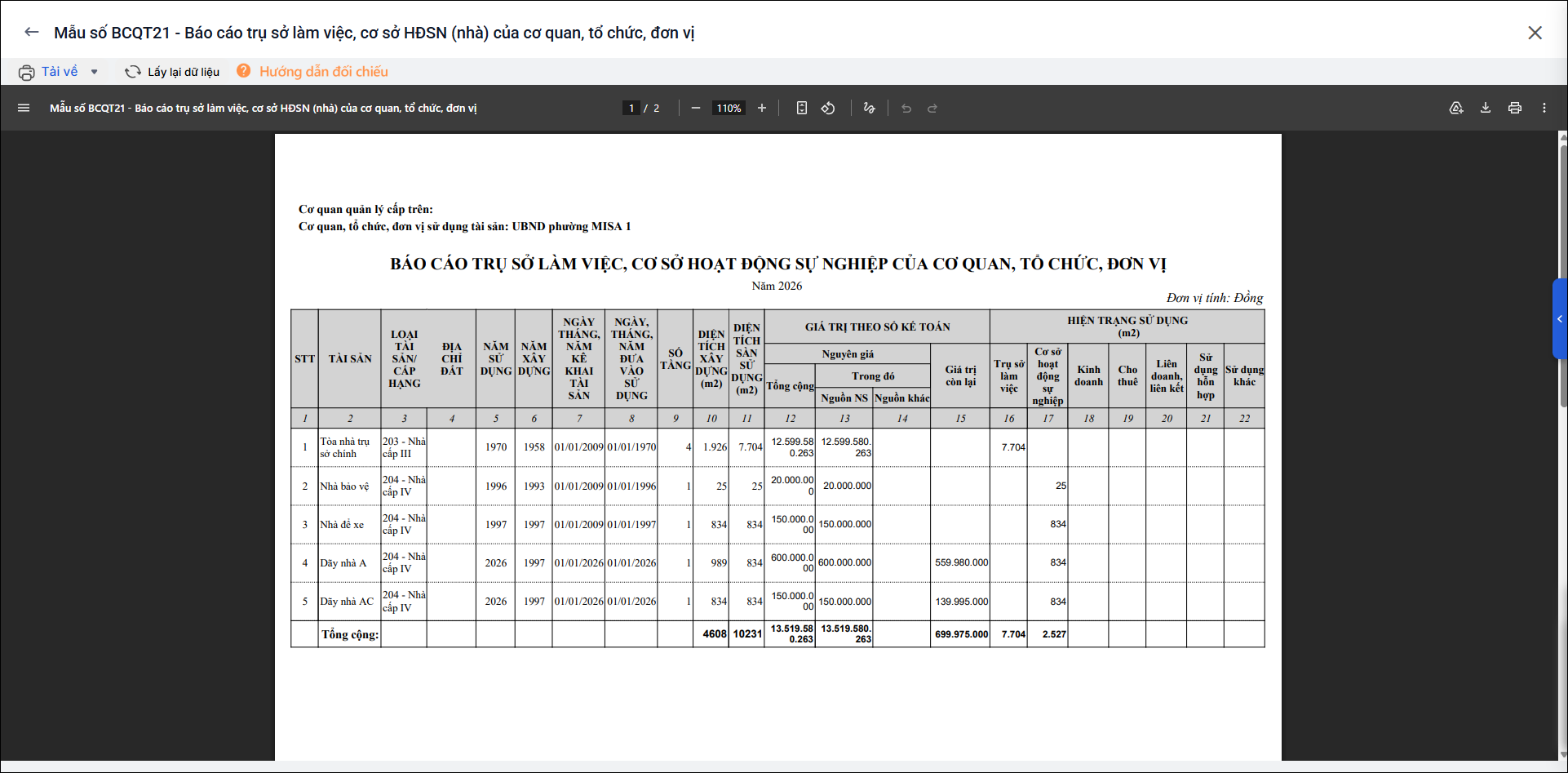
Task: Open the PDF viewer more options menu
Action: coord(1544,108)
